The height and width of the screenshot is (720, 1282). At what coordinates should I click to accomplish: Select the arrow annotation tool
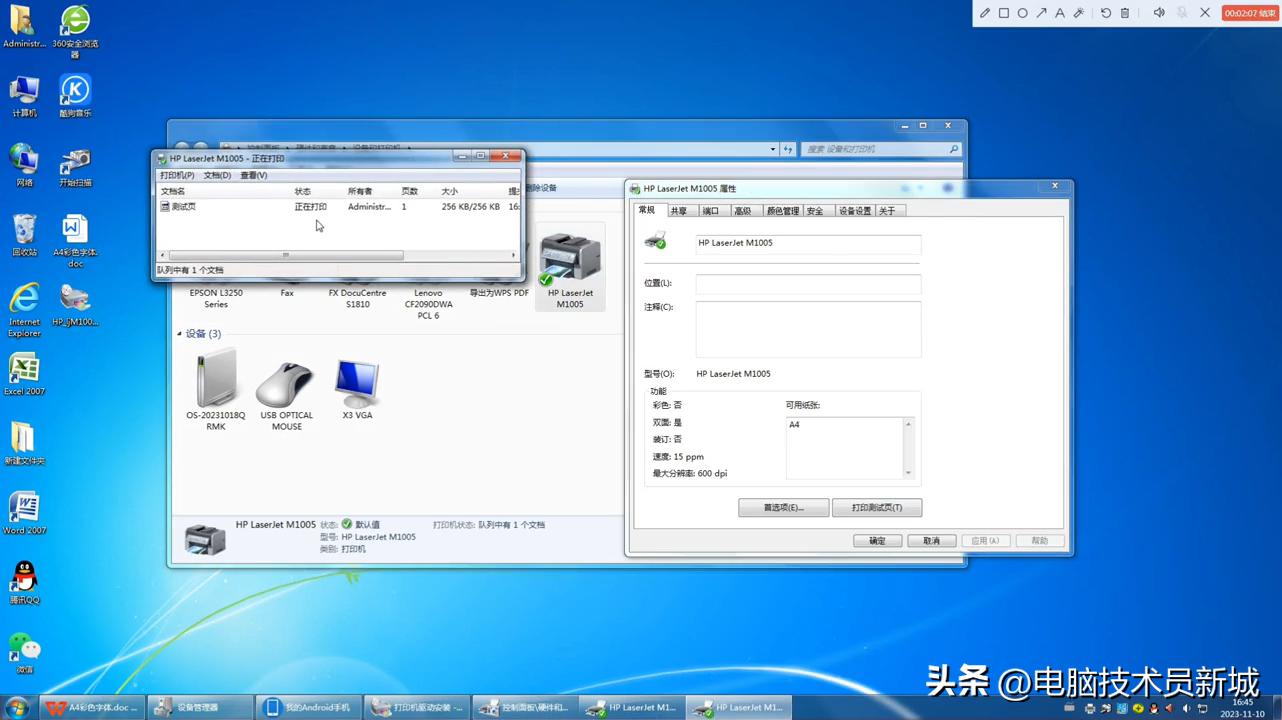point(1041,13)
